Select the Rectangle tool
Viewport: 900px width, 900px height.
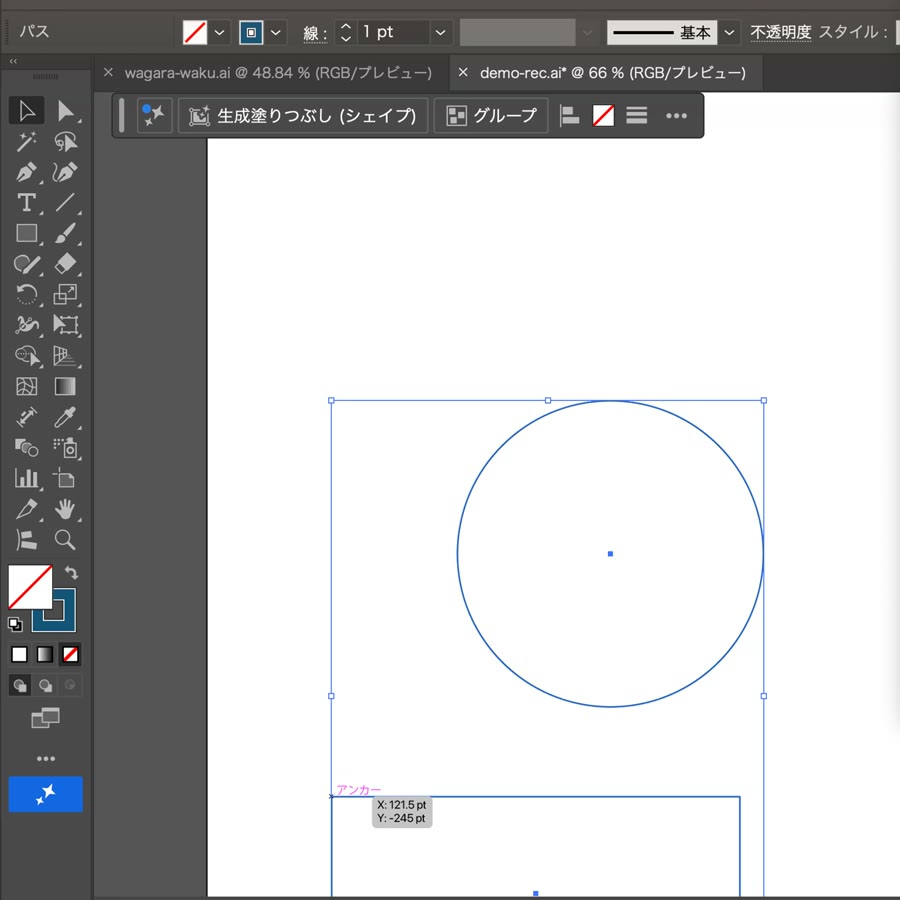pos(26,233)
